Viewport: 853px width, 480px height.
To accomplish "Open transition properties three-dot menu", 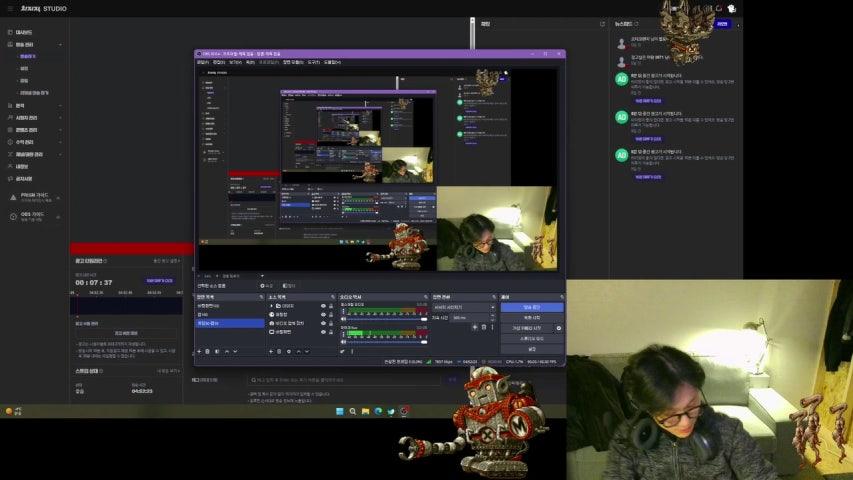I will click(492, 327).
